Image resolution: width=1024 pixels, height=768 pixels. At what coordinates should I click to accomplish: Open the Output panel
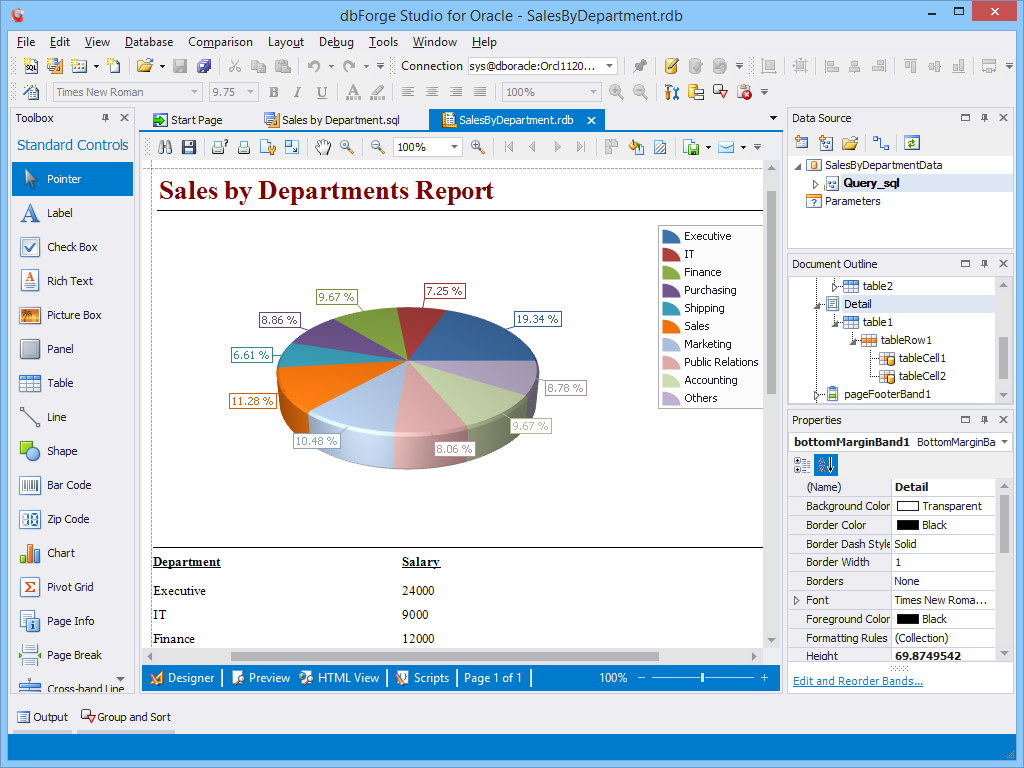pyautogui.click(x=42, y=717)
